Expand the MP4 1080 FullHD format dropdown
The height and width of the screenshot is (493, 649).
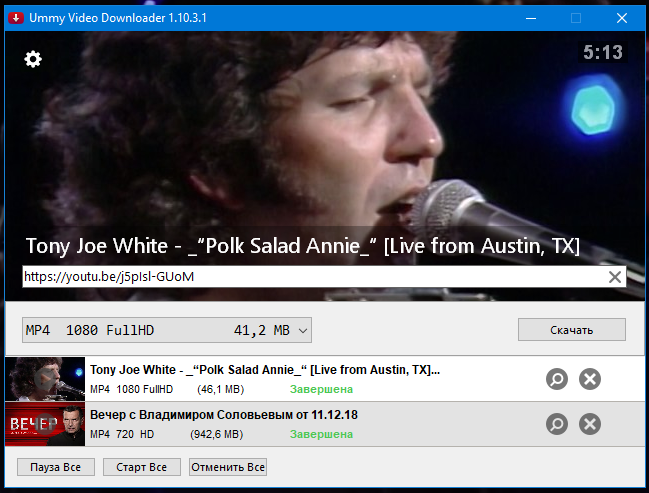click(167, 330)
